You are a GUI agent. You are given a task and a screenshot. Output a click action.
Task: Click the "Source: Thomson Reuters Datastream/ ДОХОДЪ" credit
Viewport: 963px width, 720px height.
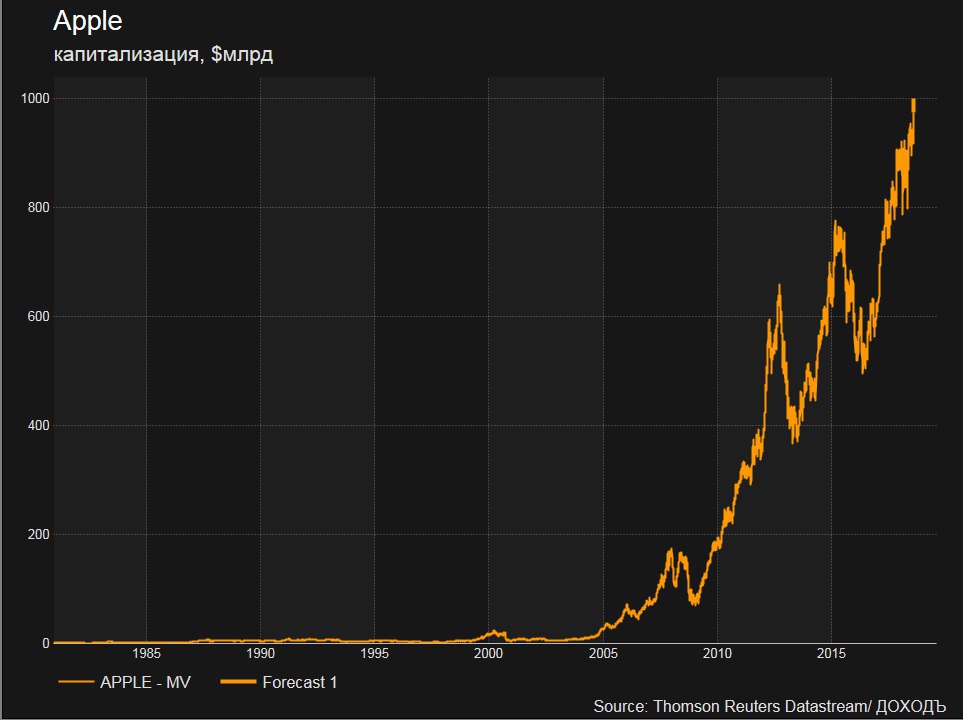point(770,706)
